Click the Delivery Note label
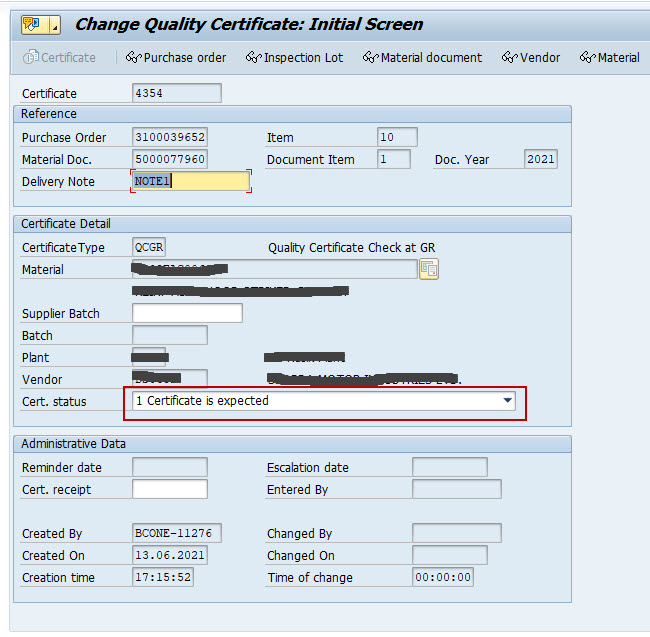The image size is (650, 637). (x=58, y=182)
